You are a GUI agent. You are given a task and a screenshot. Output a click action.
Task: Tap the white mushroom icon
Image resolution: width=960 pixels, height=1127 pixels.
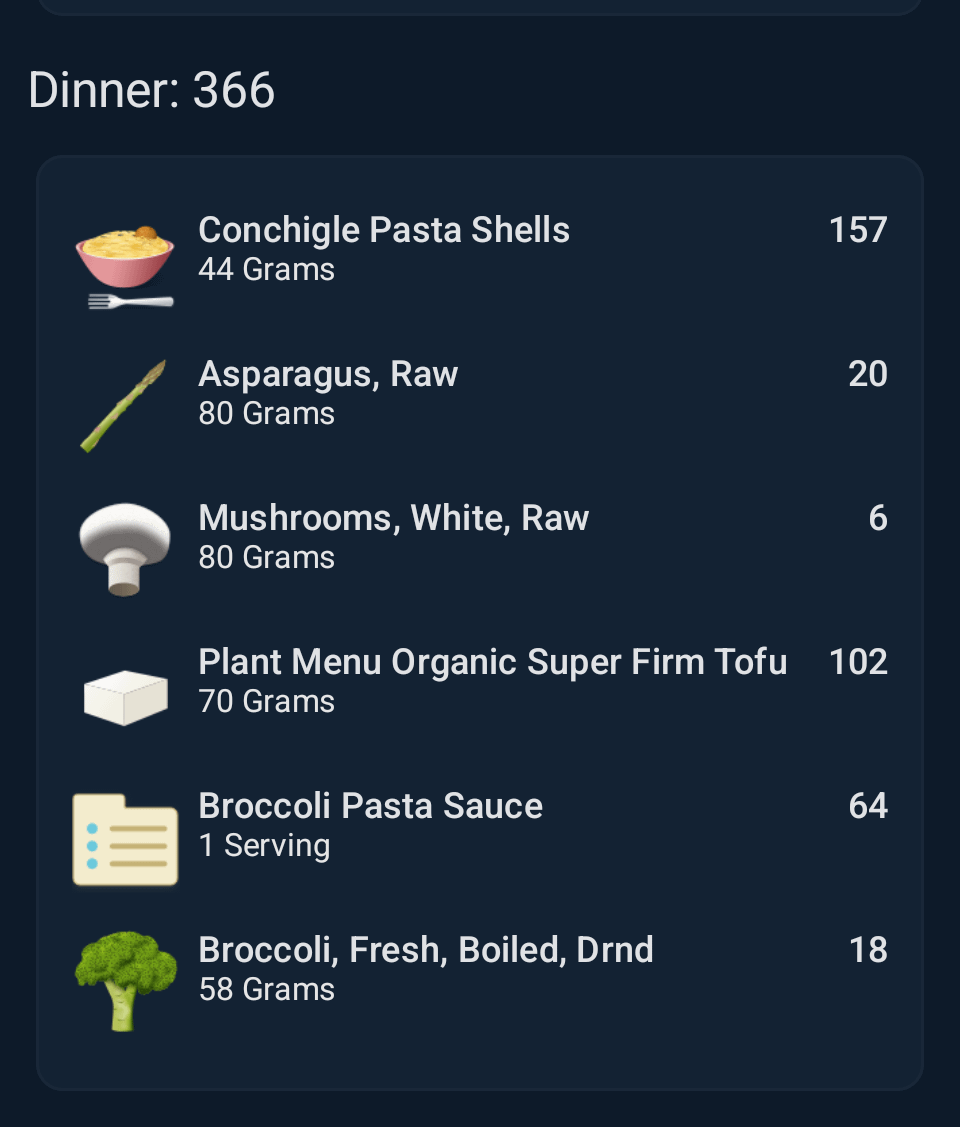(125, 549)
